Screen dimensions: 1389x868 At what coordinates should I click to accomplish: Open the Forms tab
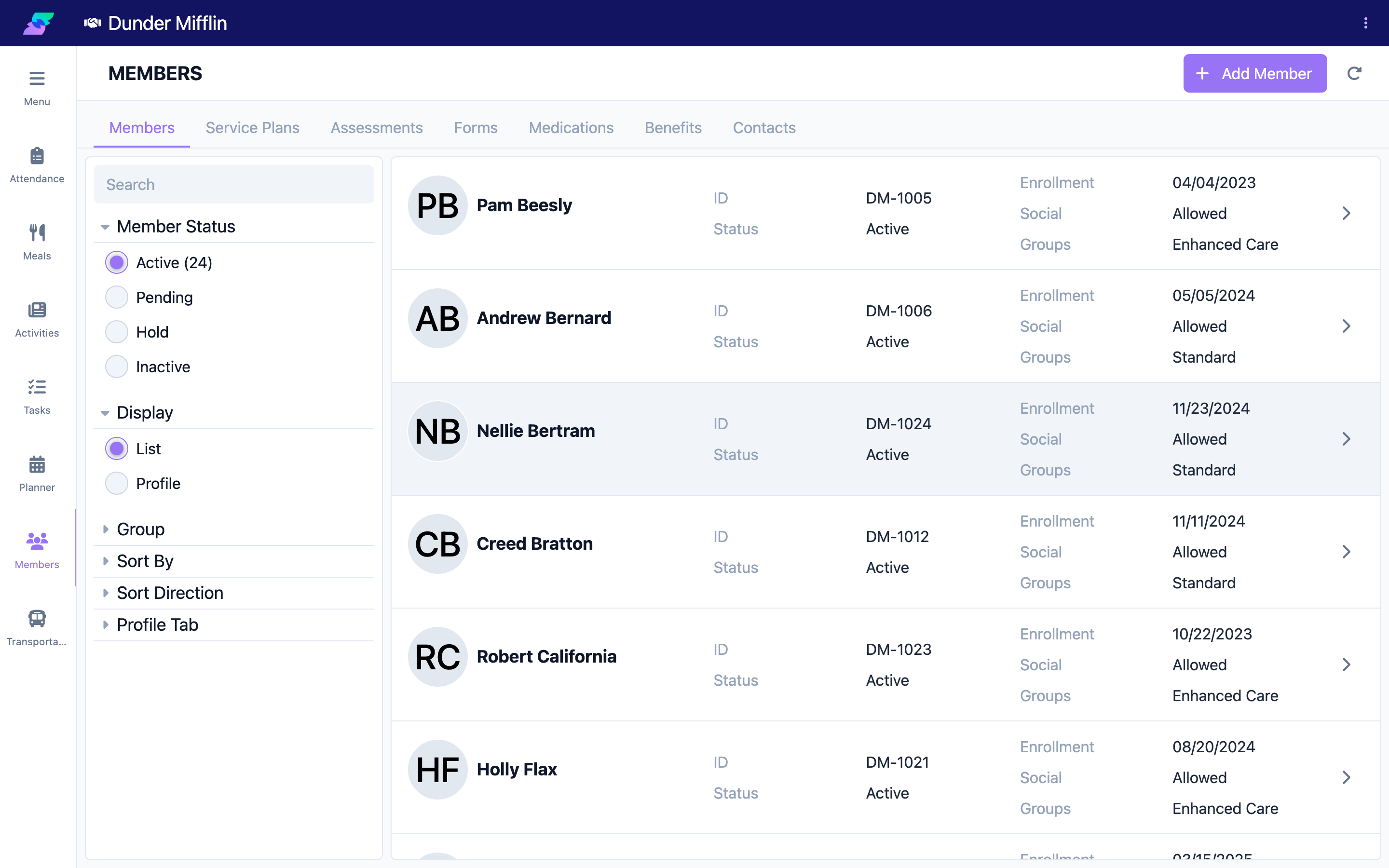click(x=476, y=127)
